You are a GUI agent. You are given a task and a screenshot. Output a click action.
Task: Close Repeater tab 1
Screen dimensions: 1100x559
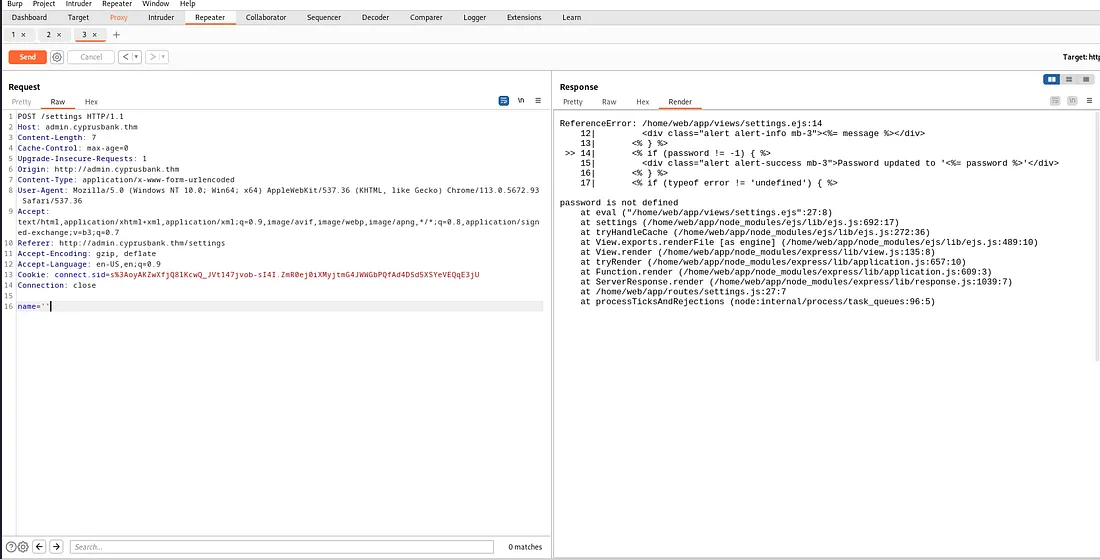click(x=23, y=34)
